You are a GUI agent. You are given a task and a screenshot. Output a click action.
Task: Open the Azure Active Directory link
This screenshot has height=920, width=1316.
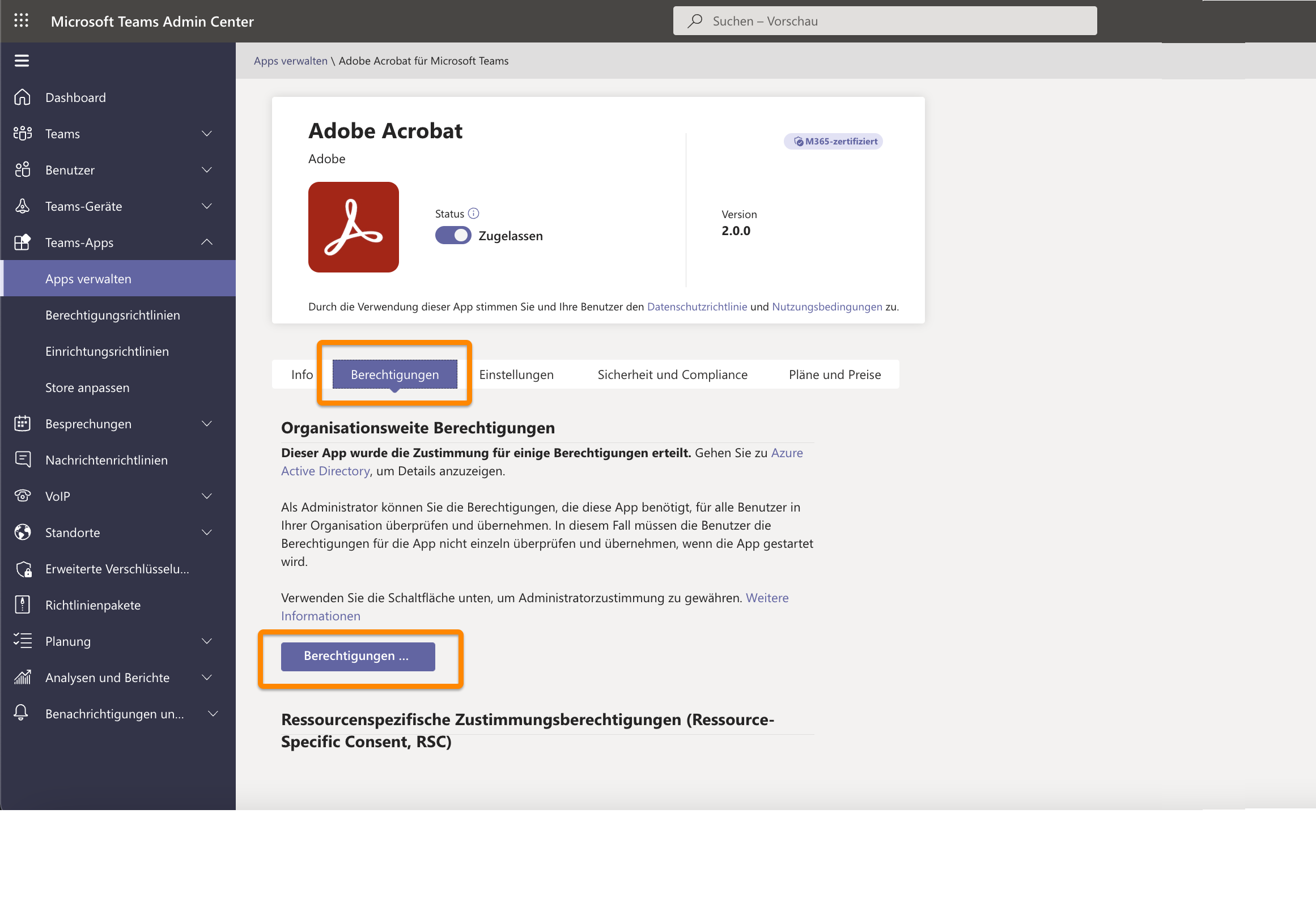(x=542, y=462)
